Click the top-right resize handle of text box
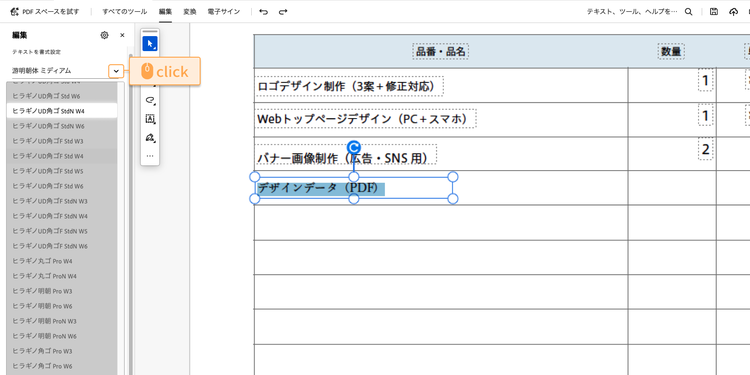 pos(452,176)
